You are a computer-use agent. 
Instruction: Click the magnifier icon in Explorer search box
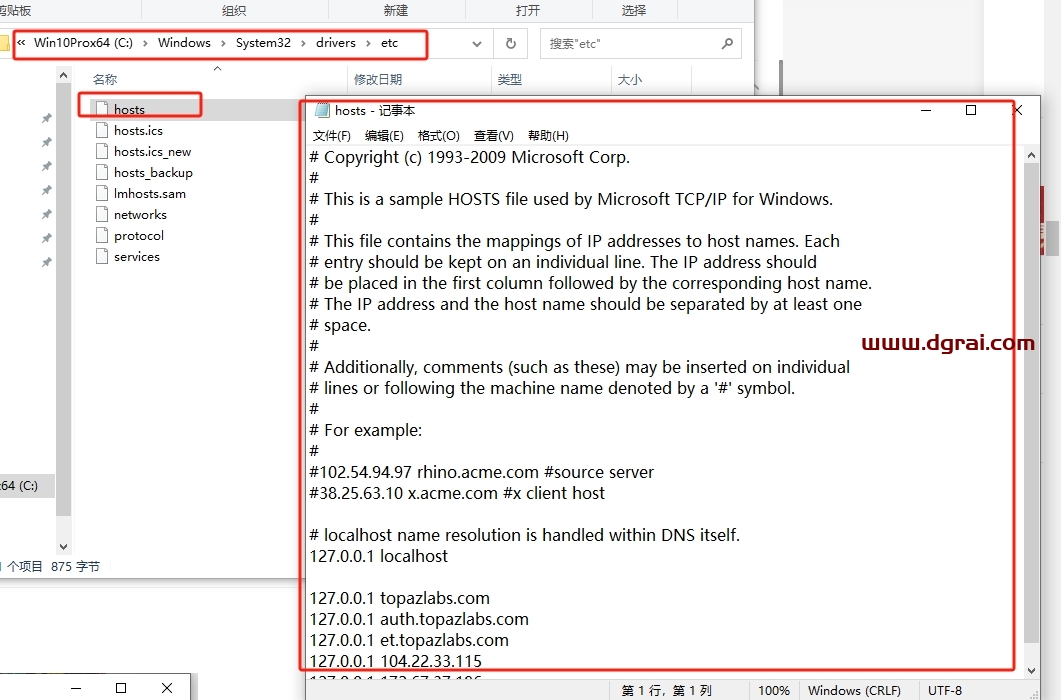point(727,43)
